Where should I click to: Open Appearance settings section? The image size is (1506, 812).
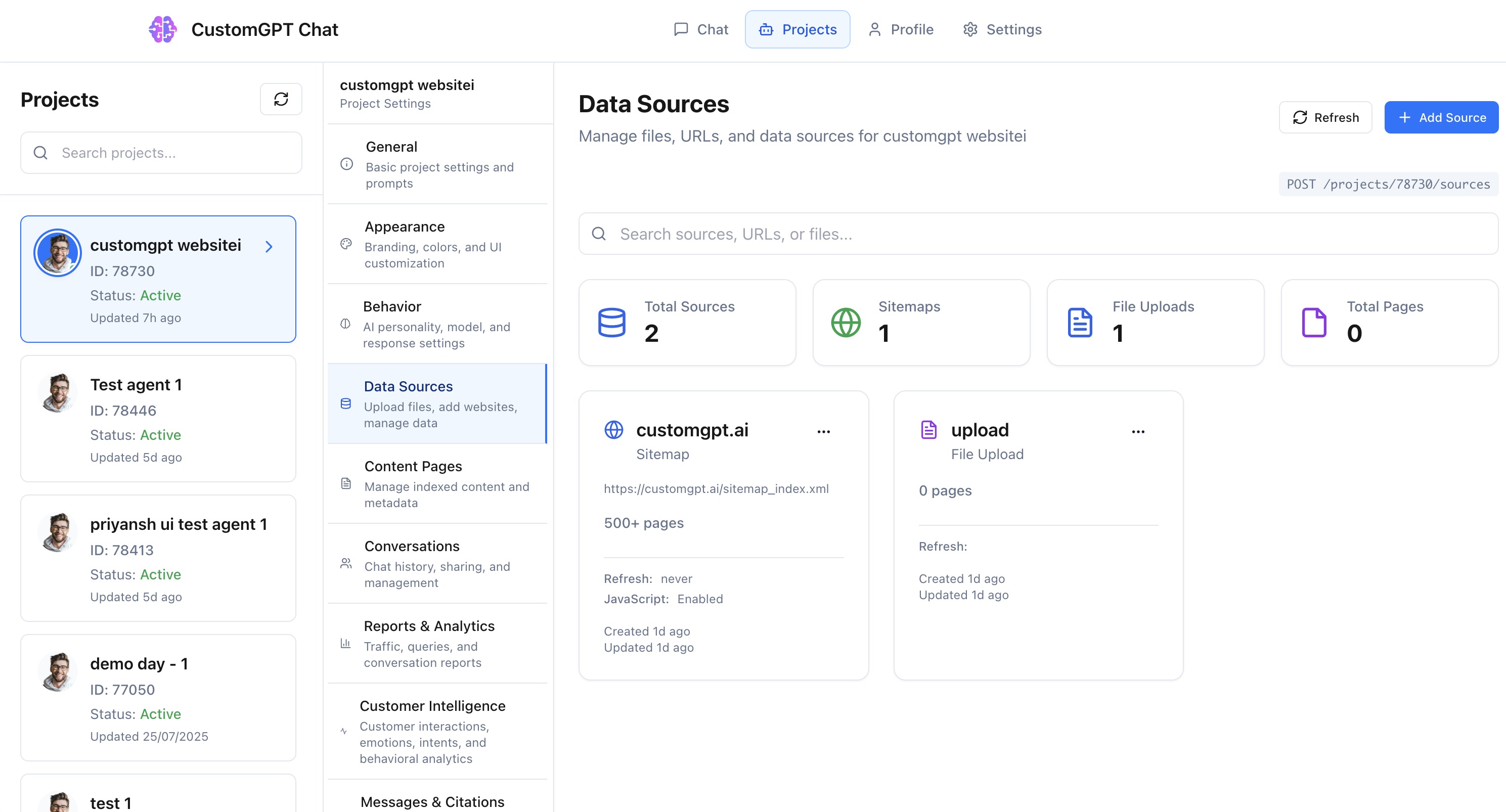(x=437, y=244)
